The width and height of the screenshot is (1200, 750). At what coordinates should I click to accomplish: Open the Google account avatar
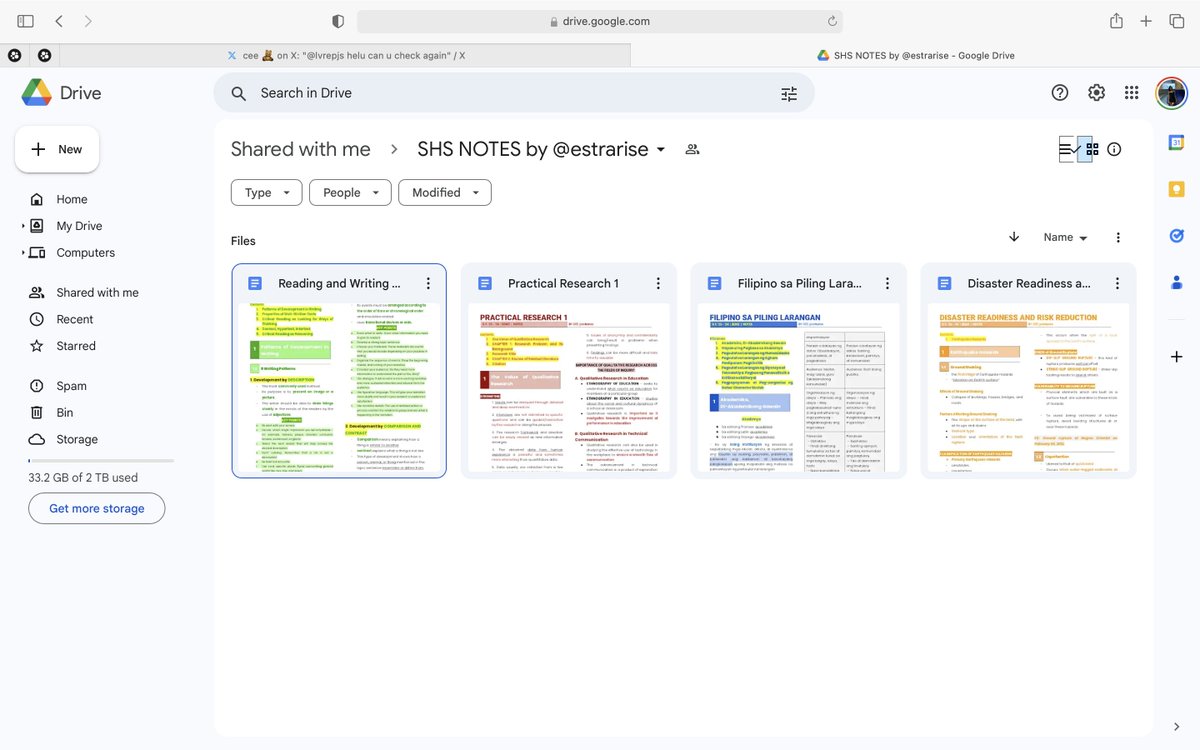click(1171, 93)
